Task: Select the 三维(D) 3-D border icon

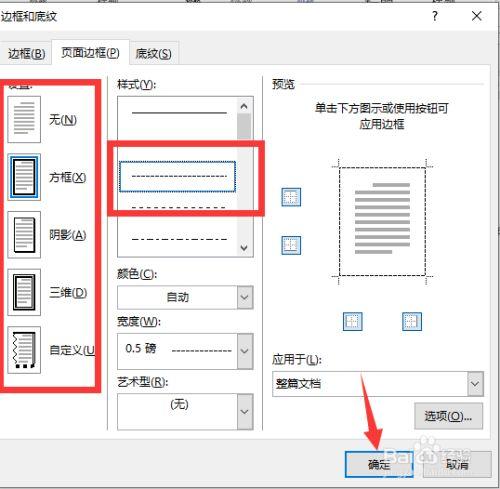Action: coord(24,292)
